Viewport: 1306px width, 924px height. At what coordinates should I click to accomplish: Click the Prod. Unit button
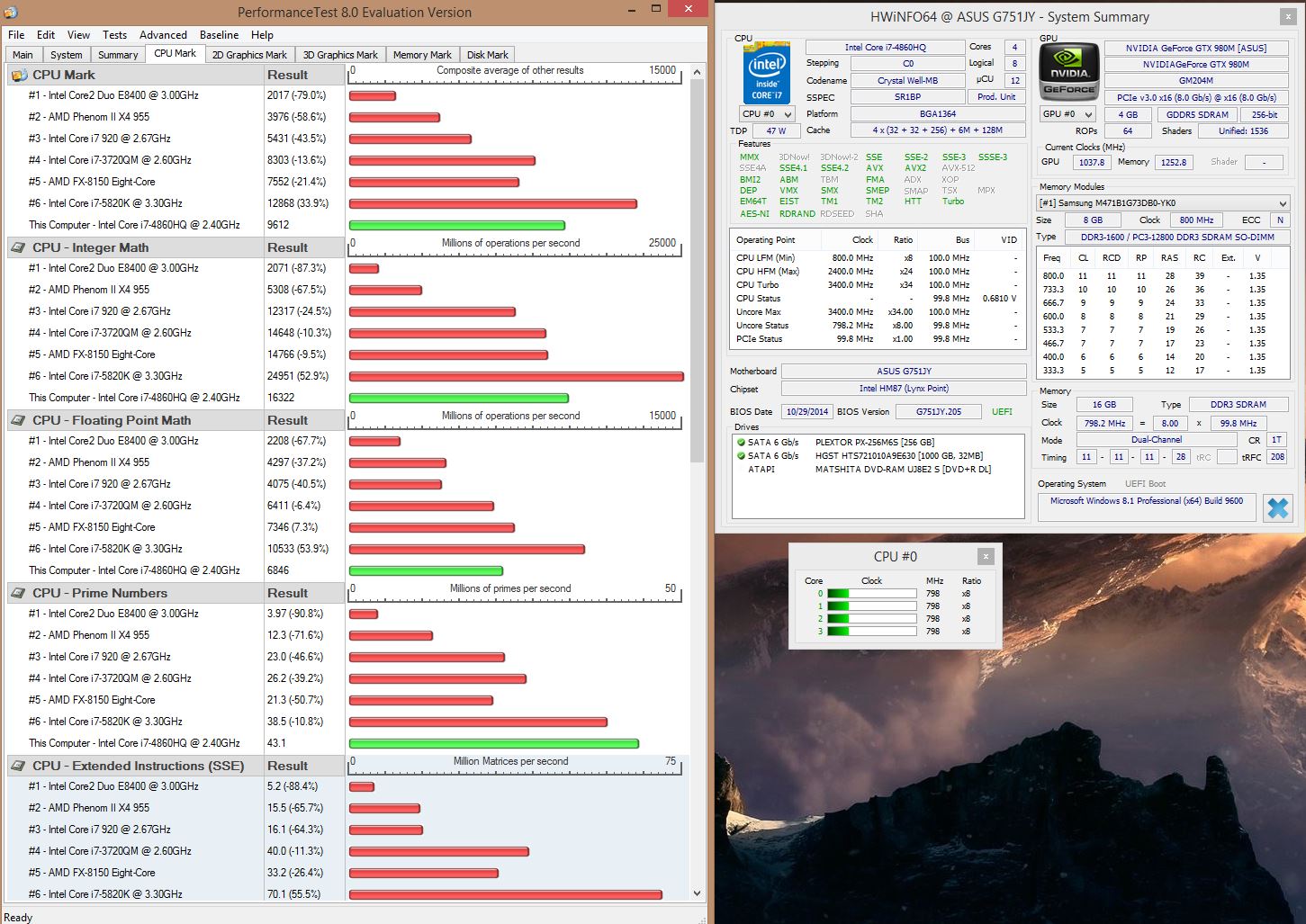coord(996,97)
